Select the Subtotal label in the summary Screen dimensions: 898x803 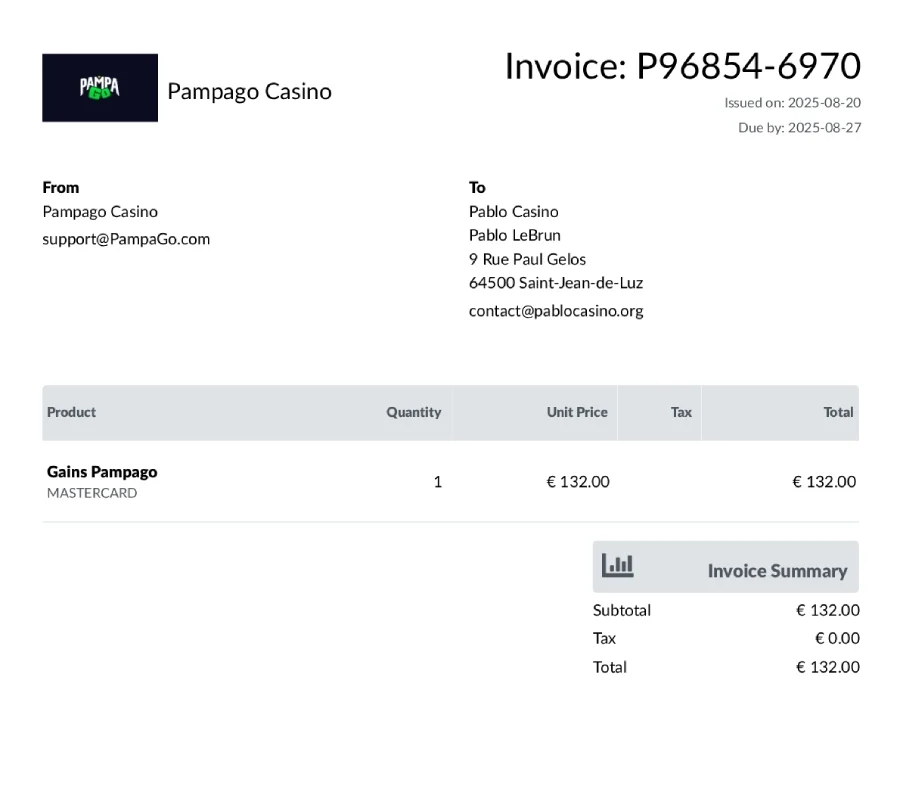tap(622, 610)
